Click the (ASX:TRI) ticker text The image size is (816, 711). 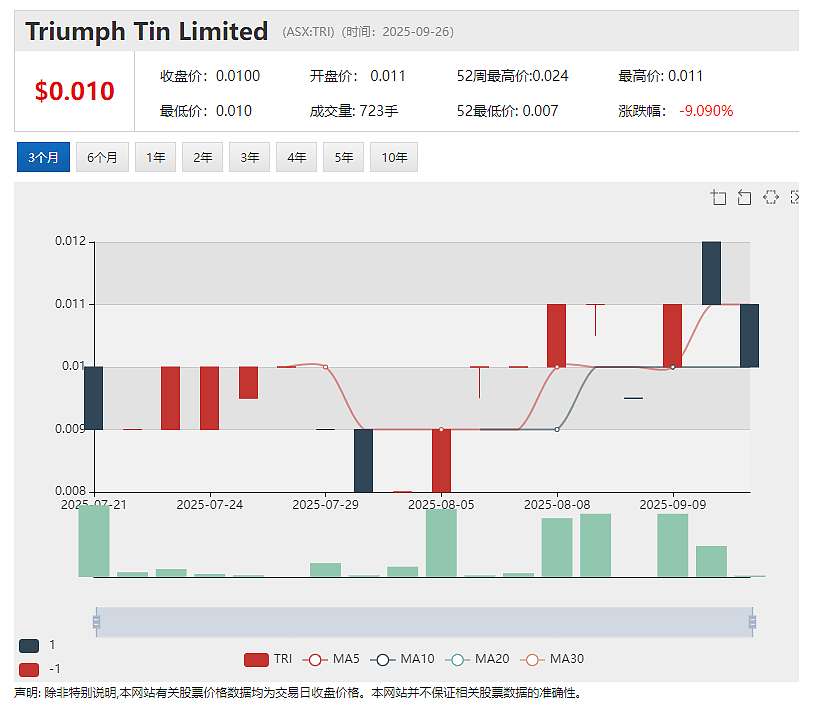point(309,32)
